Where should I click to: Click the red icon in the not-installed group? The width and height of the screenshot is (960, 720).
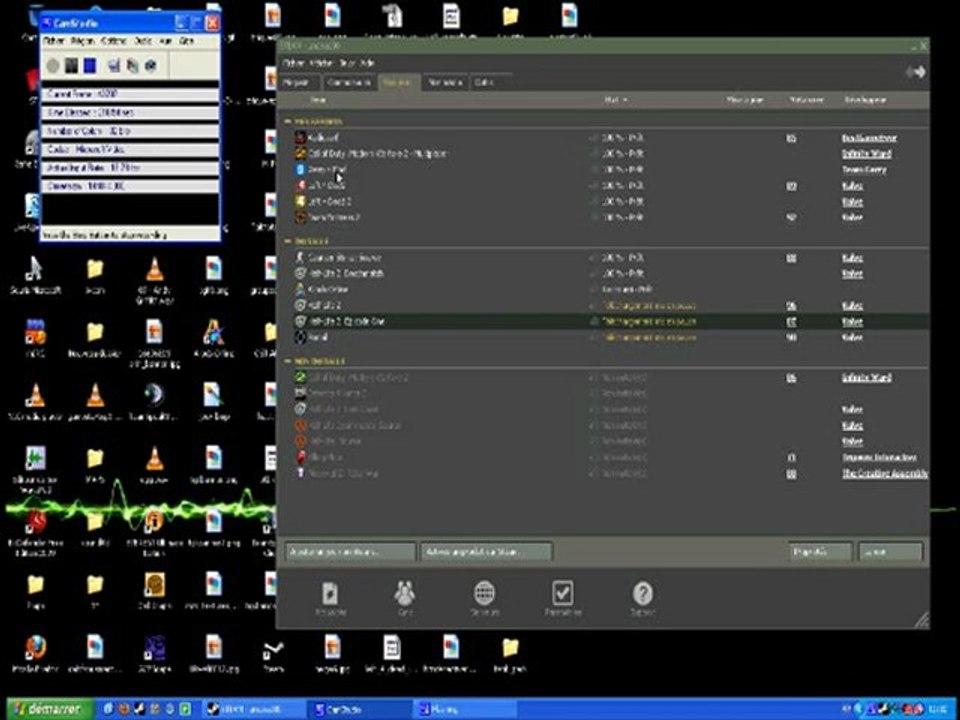pos(301,457)
